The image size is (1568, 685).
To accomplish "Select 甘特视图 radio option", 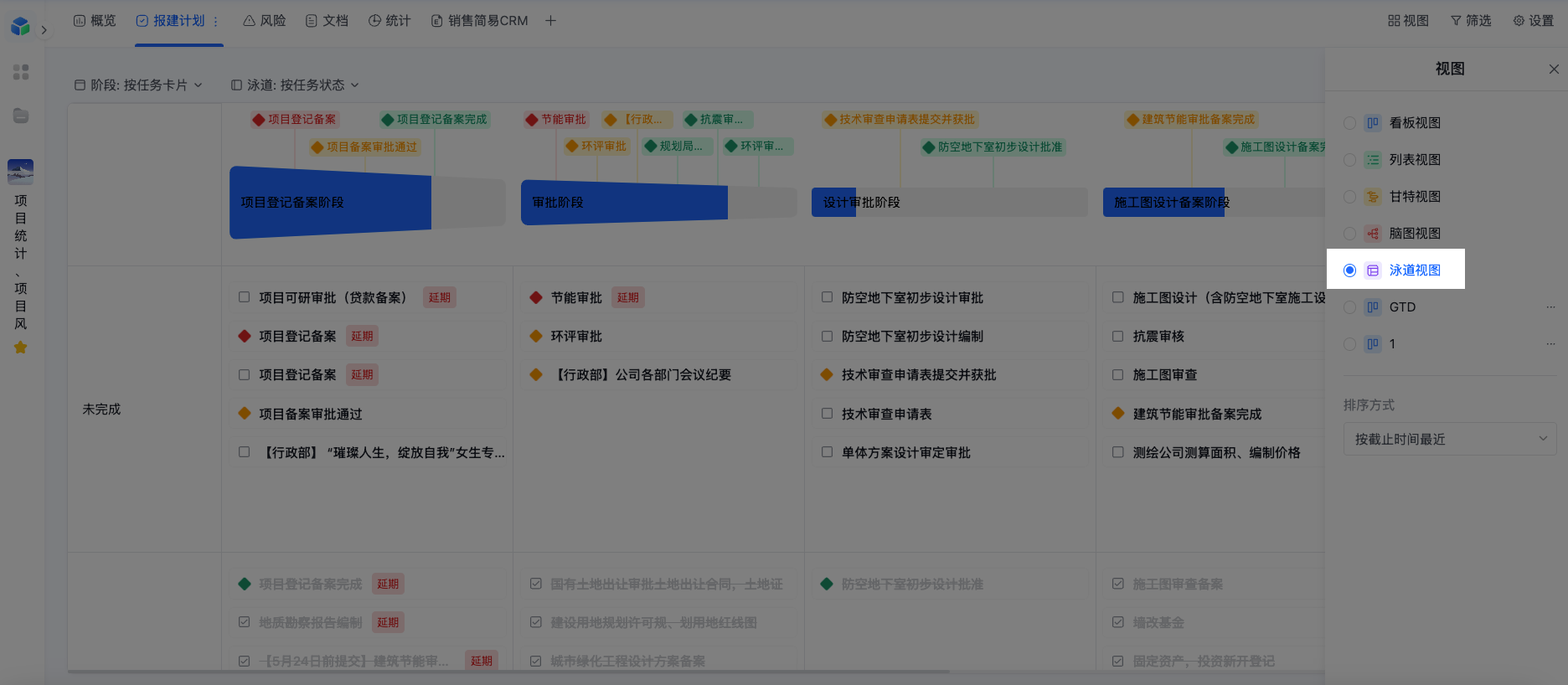I will point(1349,197).
